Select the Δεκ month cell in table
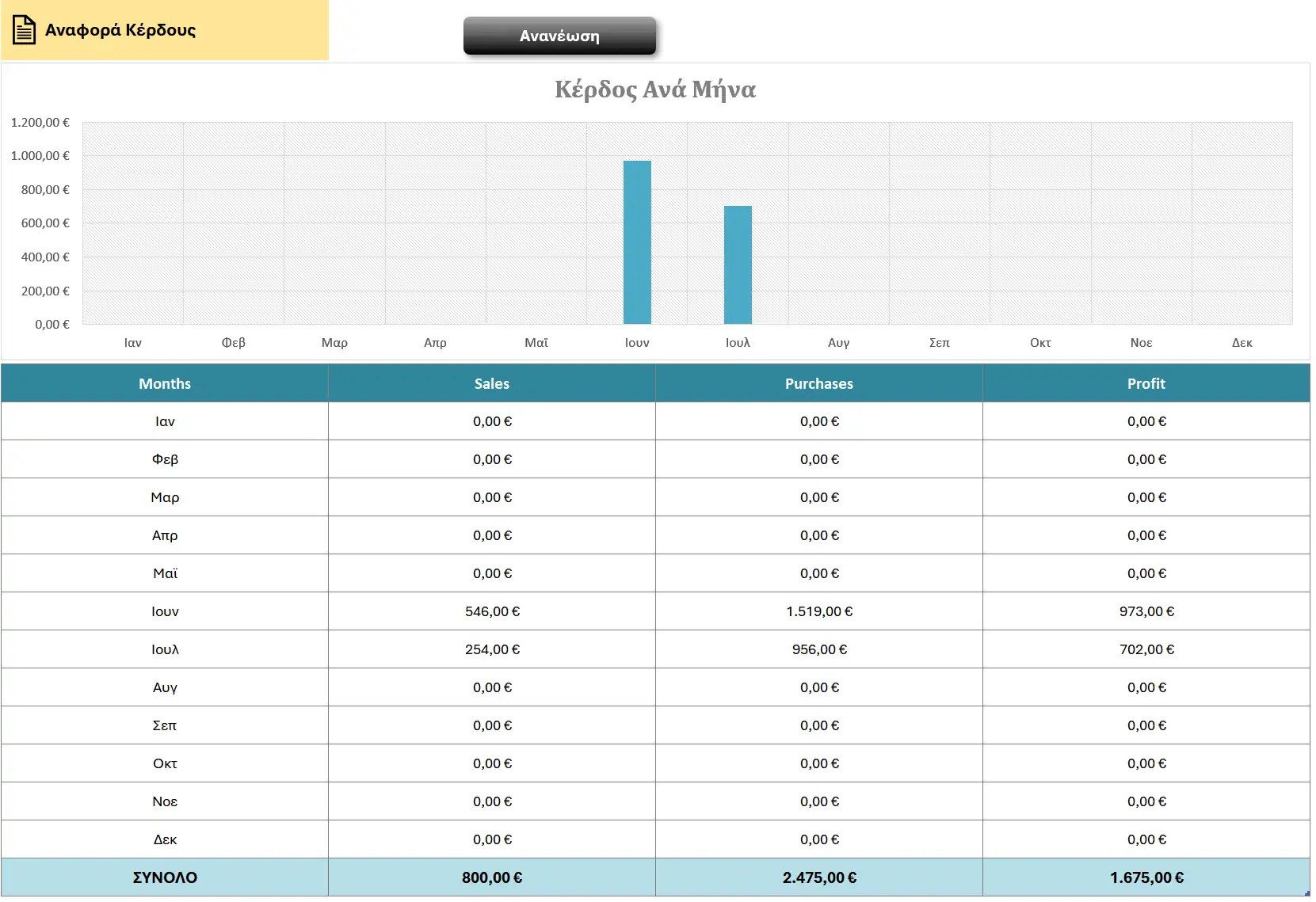The width and height of the screenshot is (1316, 902). pos(165,839)
